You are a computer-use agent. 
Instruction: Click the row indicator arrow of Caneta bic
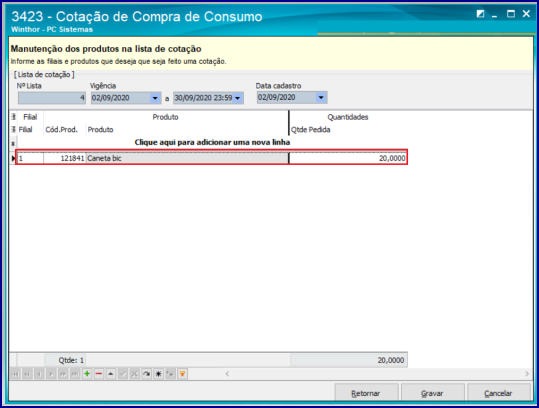point(13,158)
